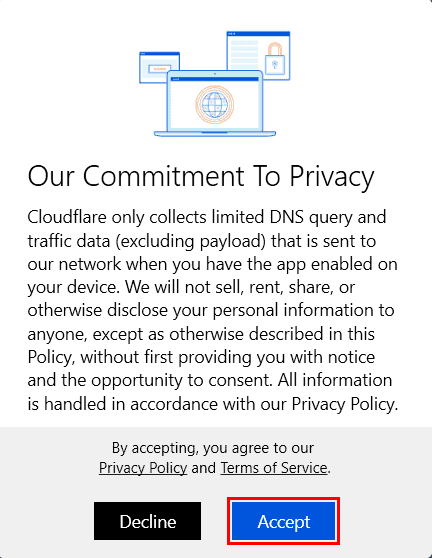
Task: Click the '(excluding payload)' text
Action: [x=190, y=241]
